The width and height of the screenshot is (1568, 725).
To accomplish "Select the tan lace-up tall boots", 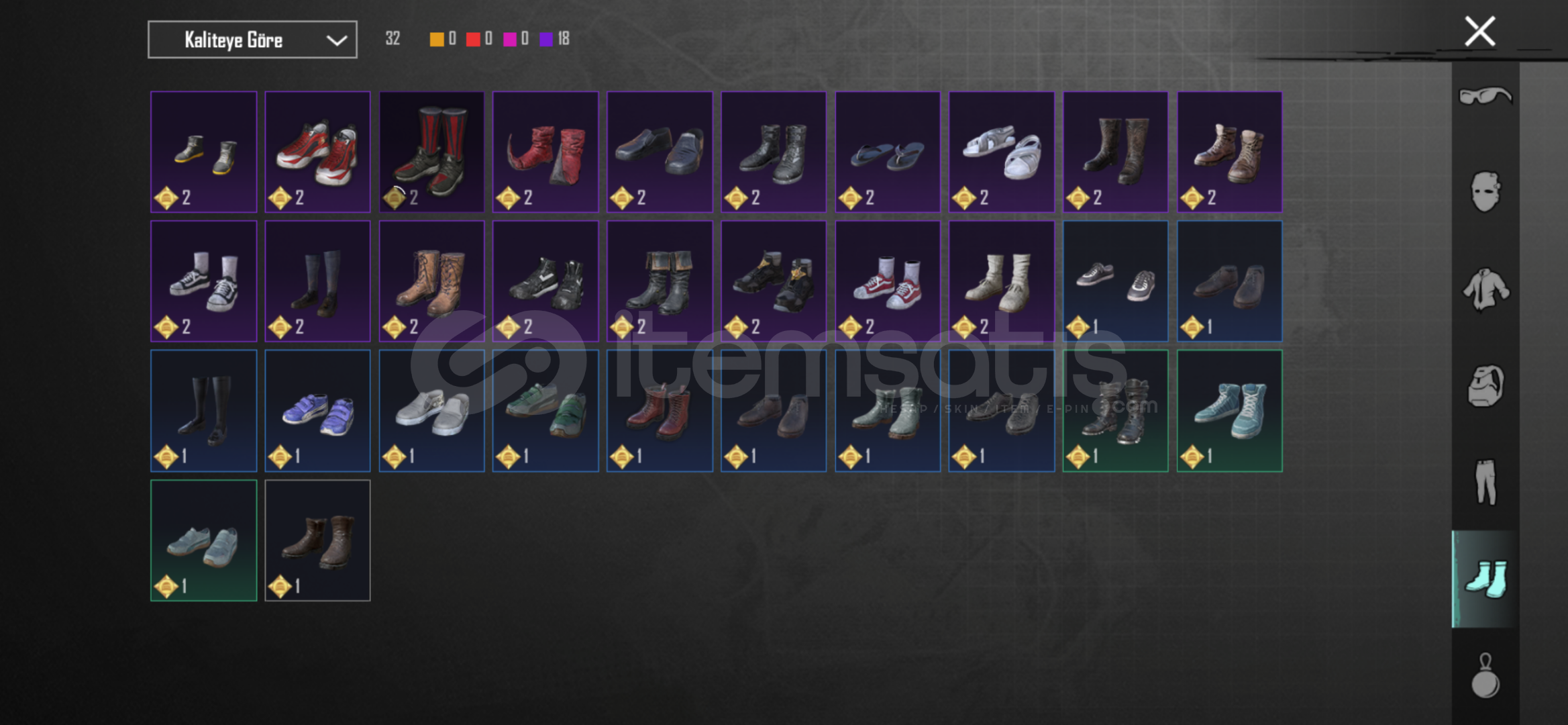I will 431,281.
